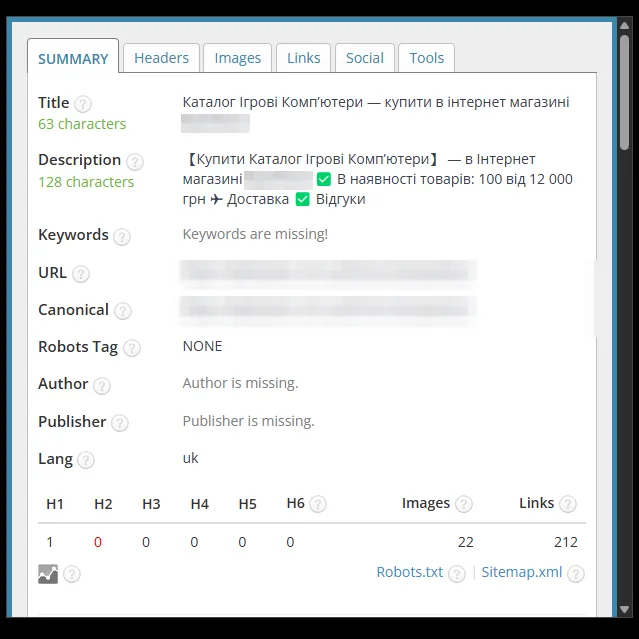Image resolution: width=639 pixels, height=639 pixels.
Task: Click the scrollbar down arrow
Action: click(625, 609)
